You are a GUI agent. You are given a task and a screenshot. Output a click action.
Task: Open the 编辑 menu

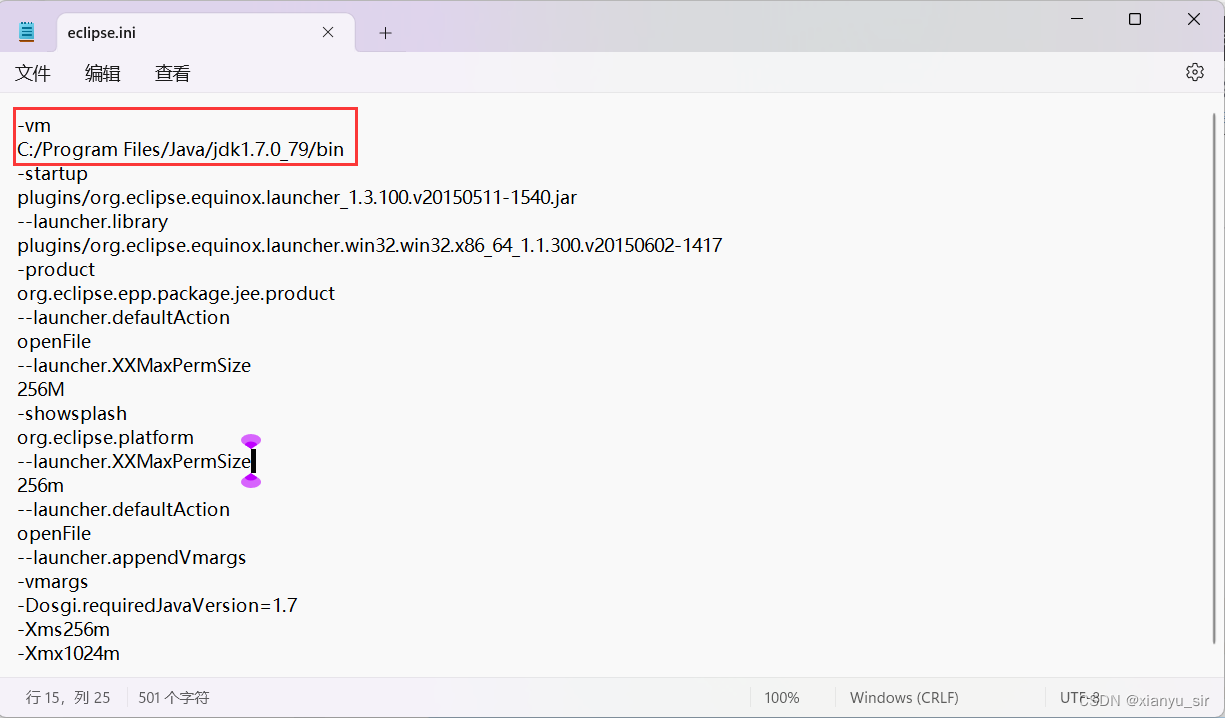102,72
